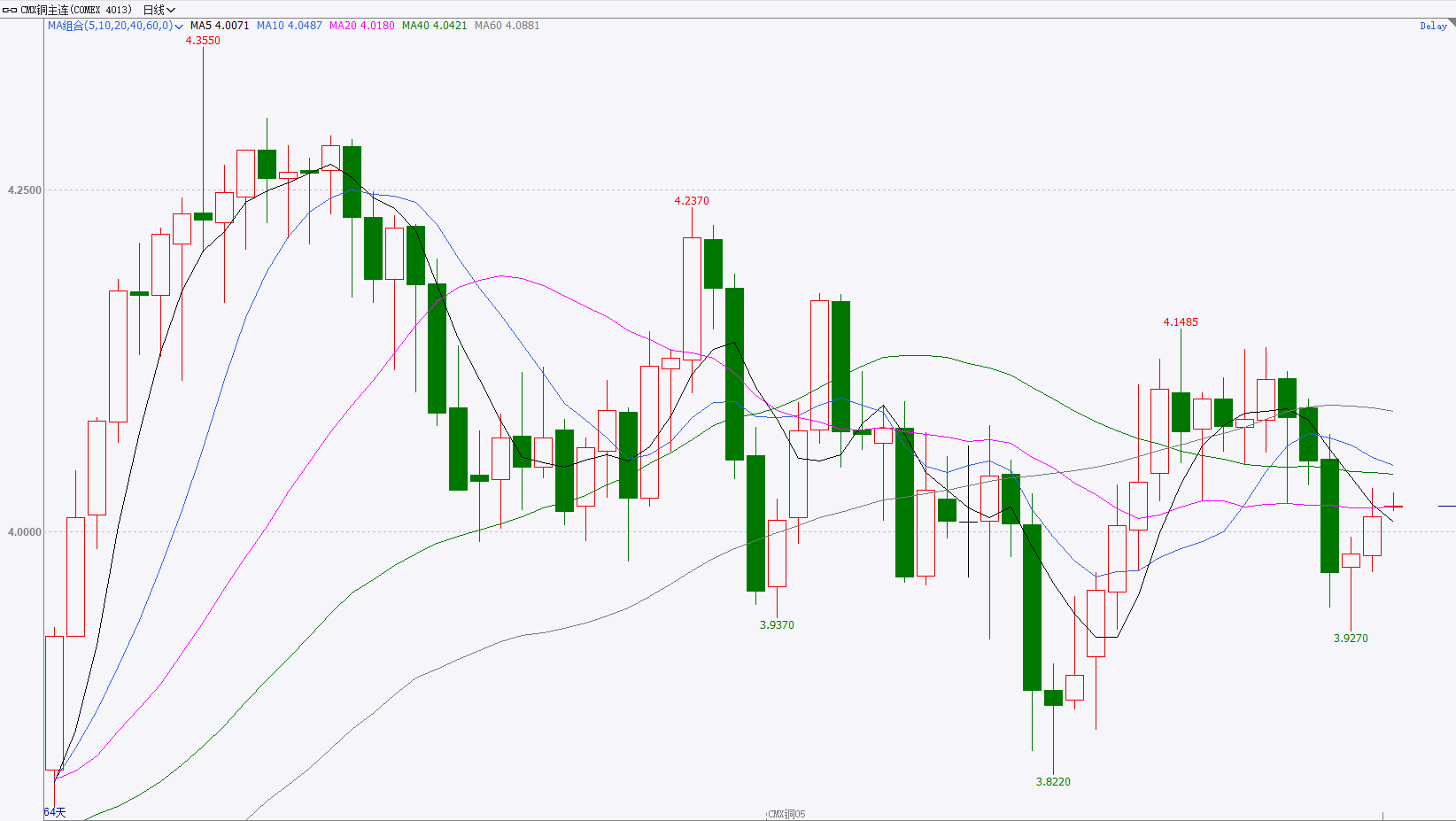The width and height of the screenshot is (1456, 821).
Task: Select the MA5 4.0071 legend value
Action: click(x=220, y=26)
